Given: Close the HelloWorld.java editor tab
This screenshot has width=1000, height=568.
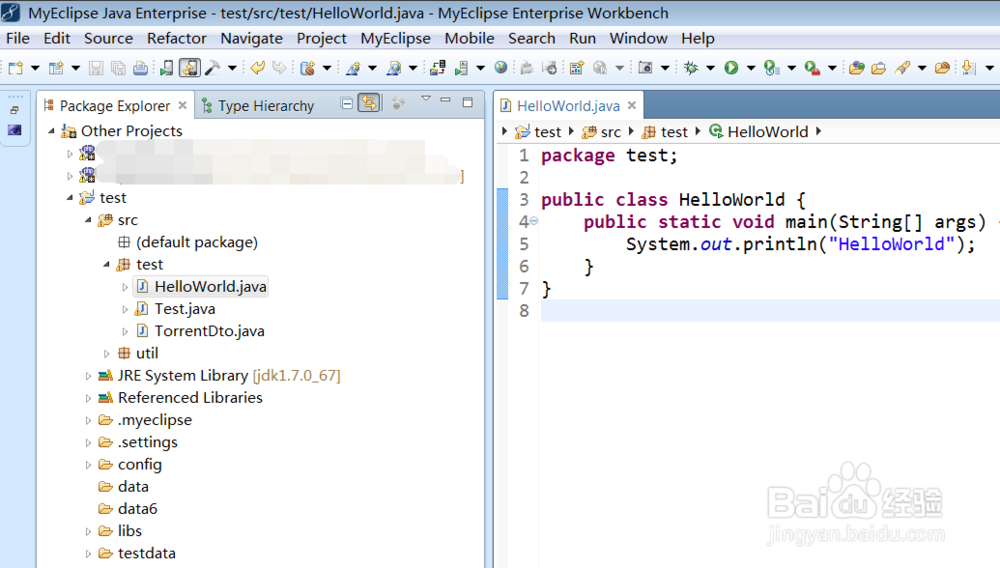Looking at the screenshot, I should [x=632, y=105].
